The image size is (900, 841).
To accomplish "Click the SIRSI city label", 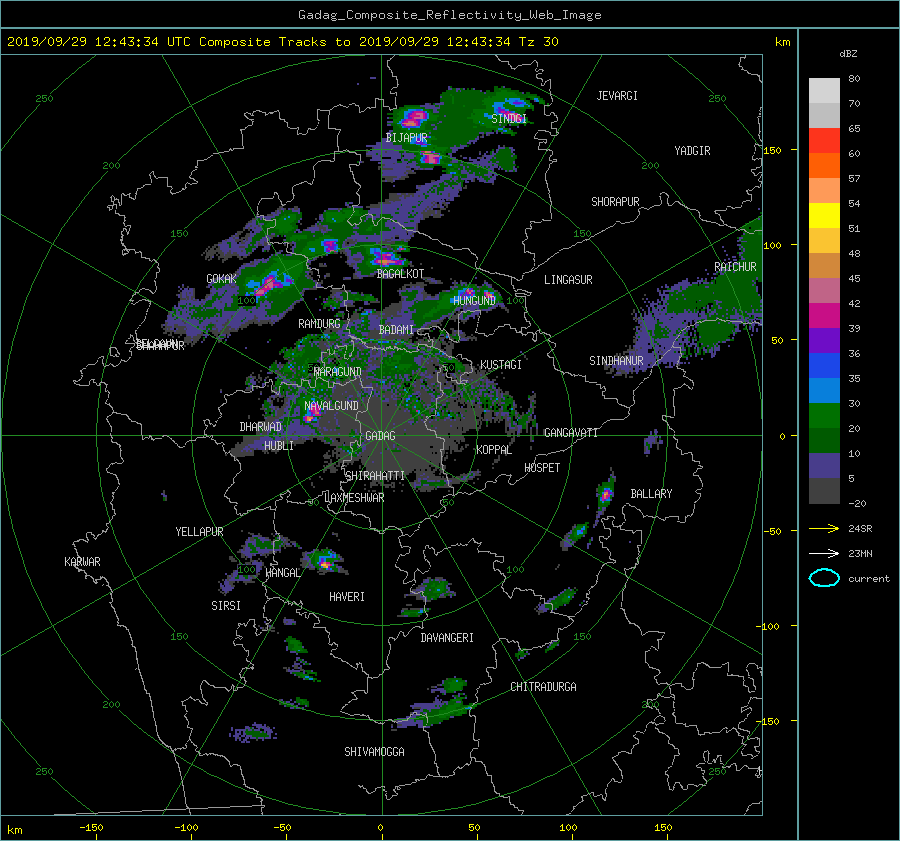I will [x=226, y=606].
